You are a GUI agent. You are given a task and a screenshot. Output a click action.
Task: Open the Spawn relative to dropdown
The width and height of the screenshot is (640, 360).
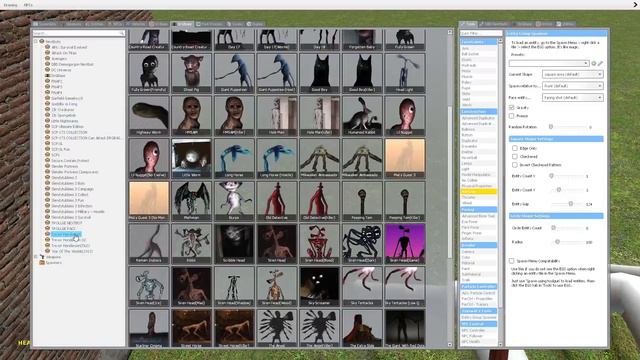click(572, 86)
